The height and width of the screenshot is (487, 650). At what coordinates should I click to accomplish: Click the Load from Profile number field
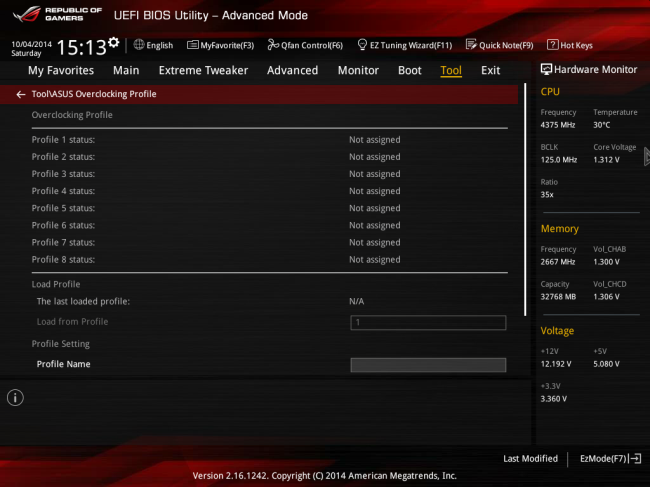(x=428, y=322)
